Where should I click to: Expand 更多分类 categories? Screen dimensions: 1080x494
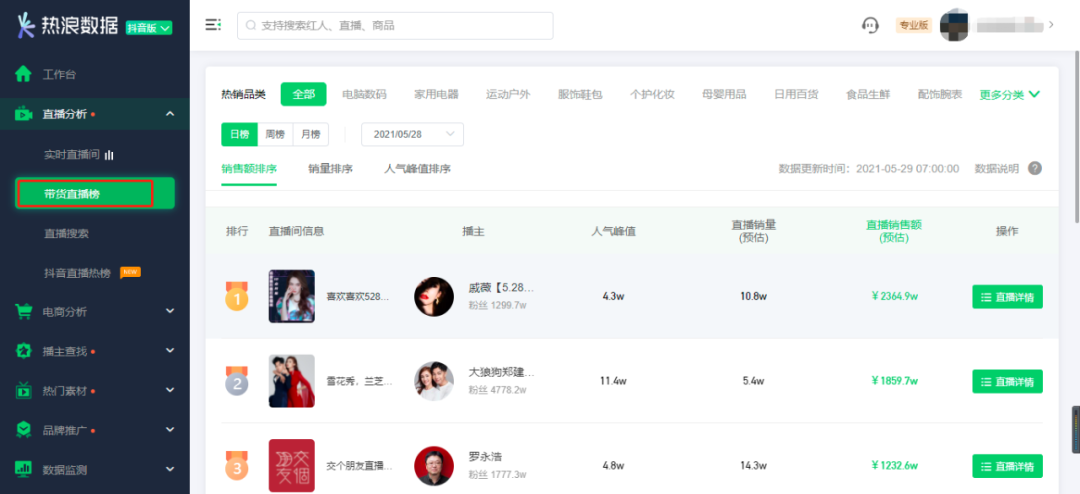[x=1009, y=94]
